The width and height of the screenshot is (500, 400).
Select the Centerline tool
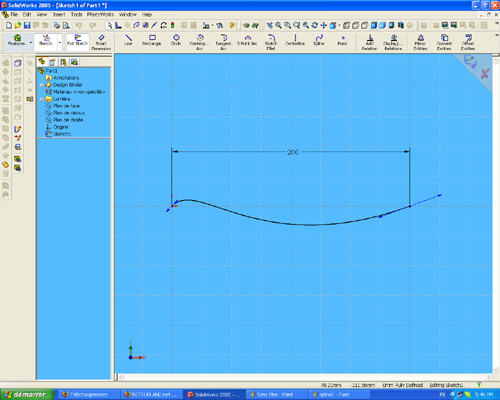[295, 40]
